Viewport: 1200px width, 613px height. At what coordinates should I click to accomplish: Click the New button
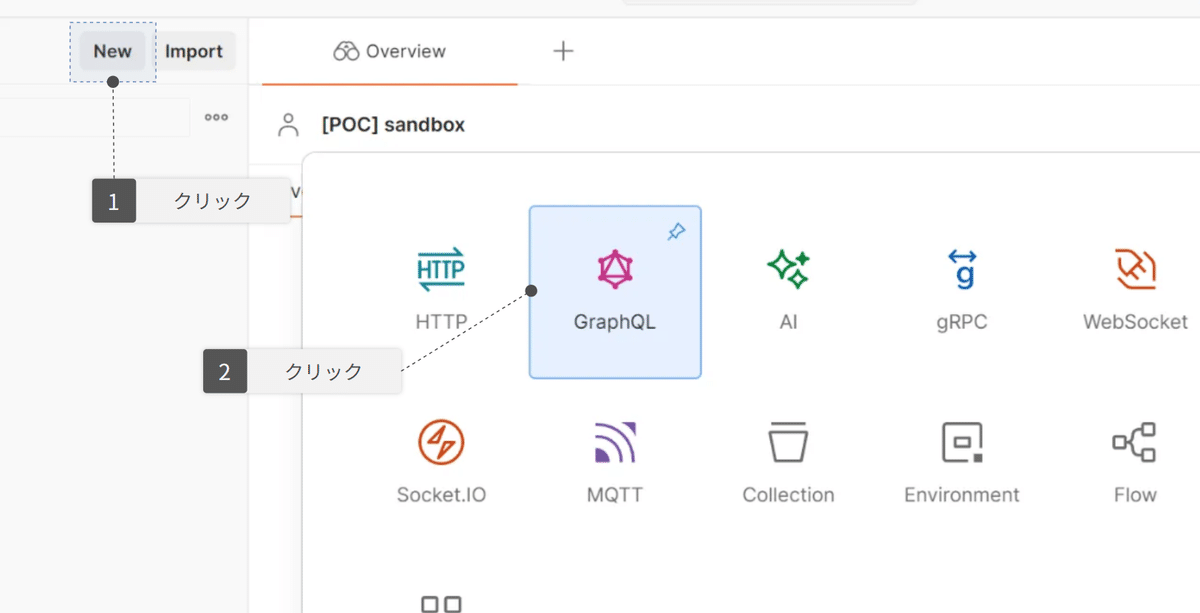point(112,51)
